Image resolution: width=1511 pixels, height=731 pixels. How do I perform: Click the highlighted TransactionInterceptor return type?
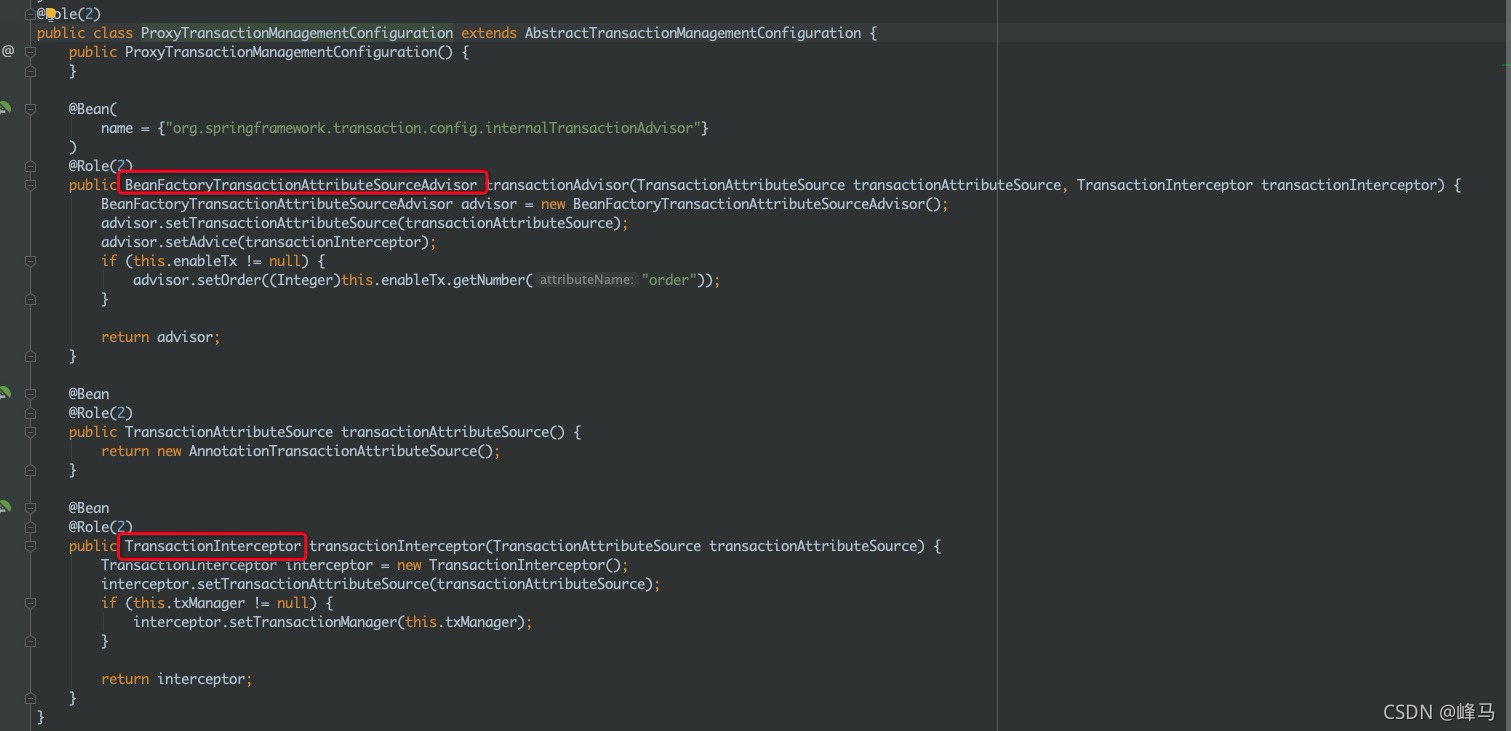pos(211,546)
